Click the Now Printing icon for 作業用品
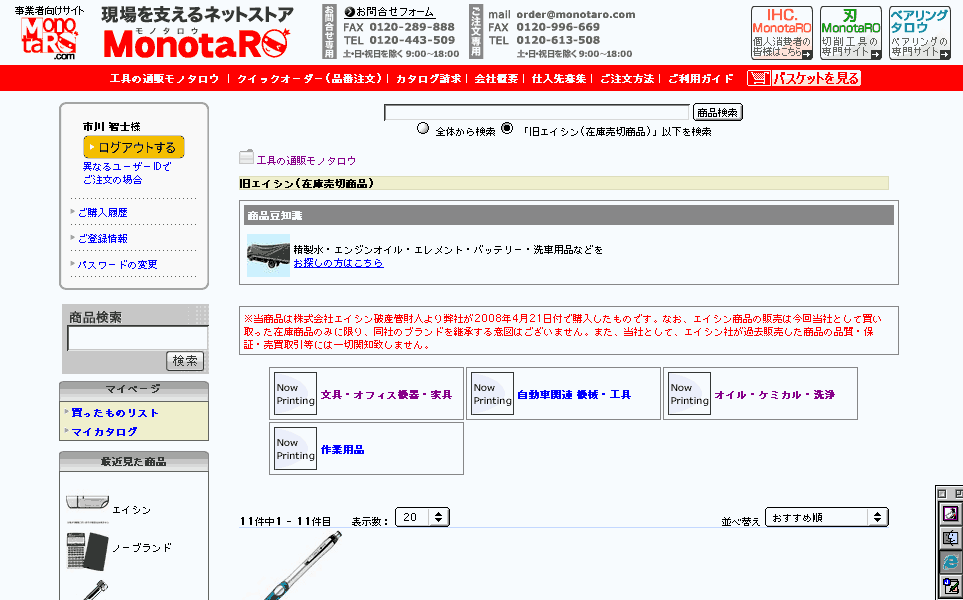 pos(295,449)
